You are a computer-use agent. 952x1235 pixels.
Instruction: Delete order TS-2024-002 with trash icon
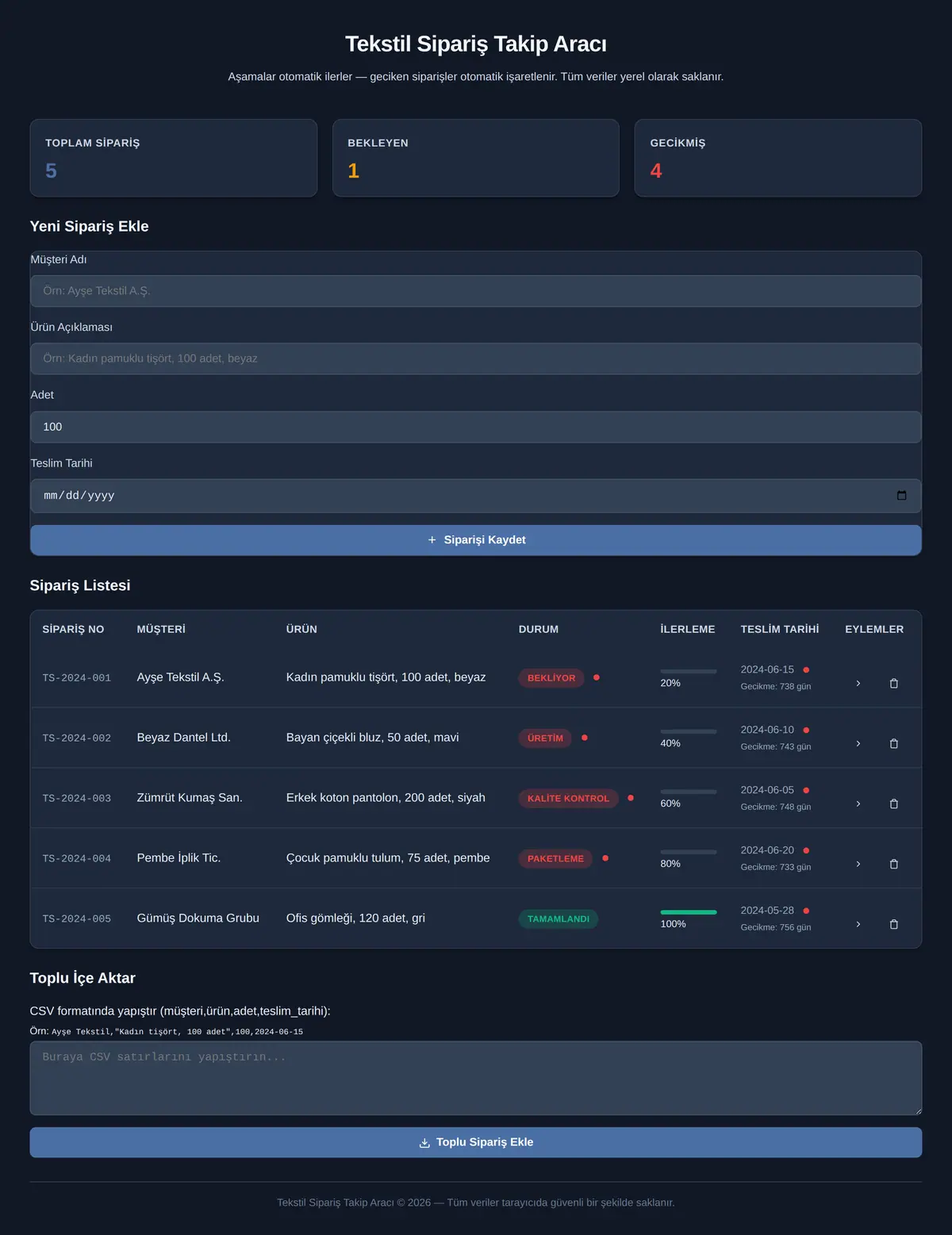(x=894, y=744)
